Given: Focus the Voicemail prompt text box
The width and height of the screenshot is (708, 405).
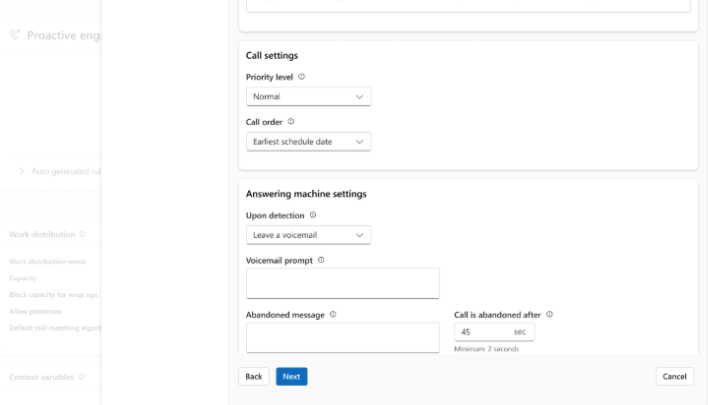Looking at the screenshot, I should coord(342,283).
